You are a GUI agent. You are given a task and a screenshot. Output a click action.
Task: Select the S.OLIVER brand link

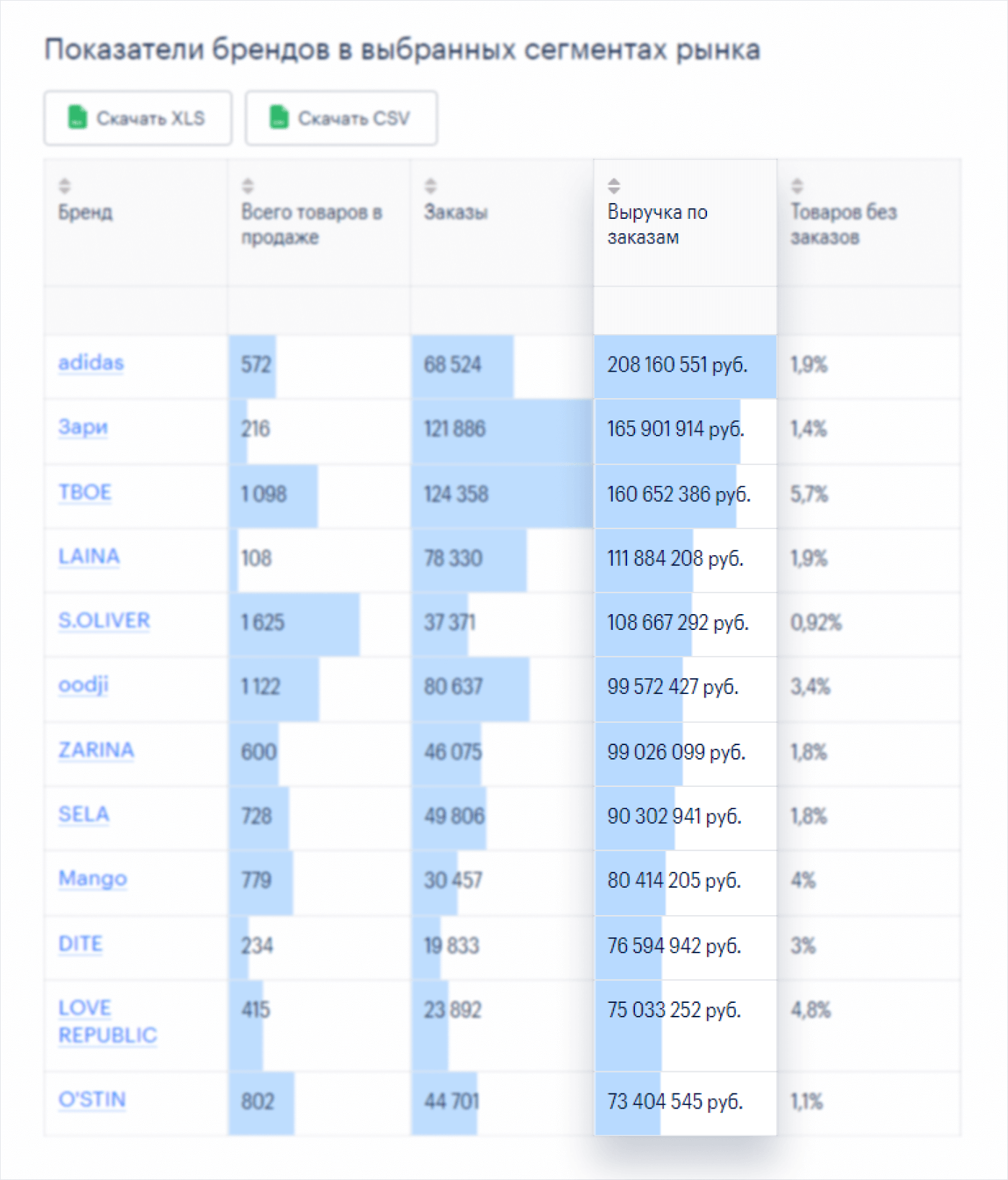click(x=104, y=621)
